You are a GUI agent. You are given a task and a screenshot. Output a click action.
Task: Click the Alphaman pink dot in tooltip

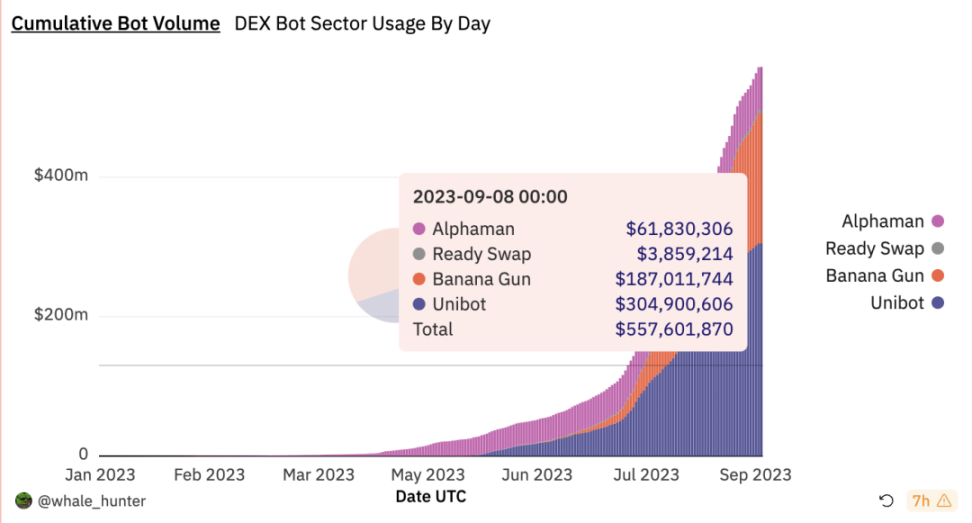click(x=419, y=229)
